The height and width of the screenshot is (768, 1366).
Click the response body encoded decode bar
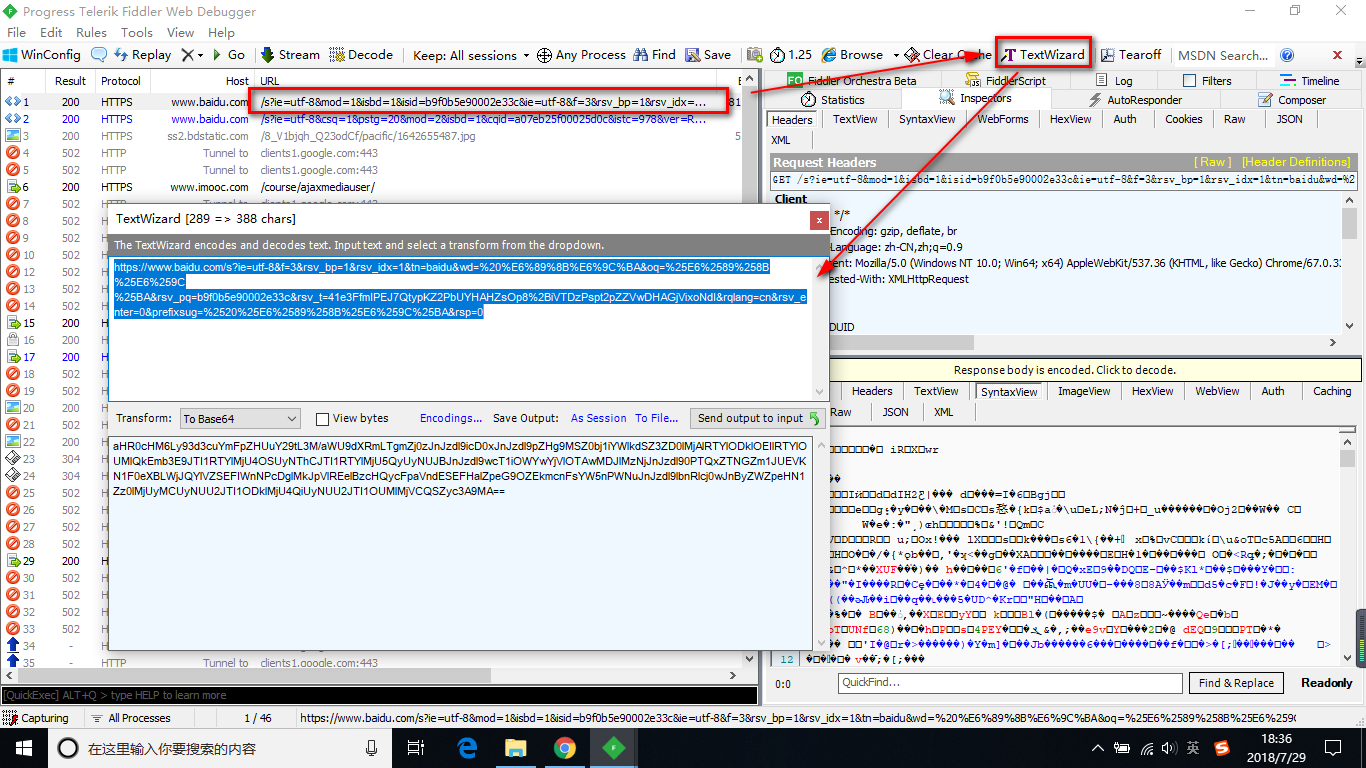[x=1064, y=370]
